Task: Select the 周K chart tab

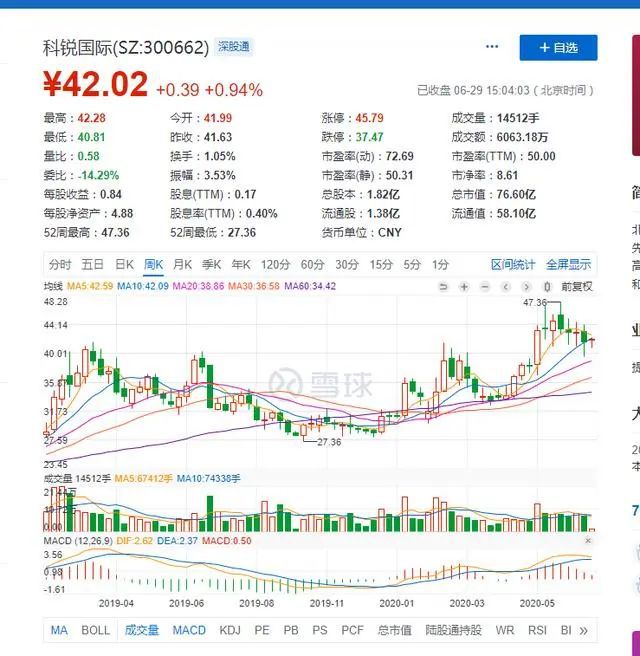Action: (x=153, y=265)
